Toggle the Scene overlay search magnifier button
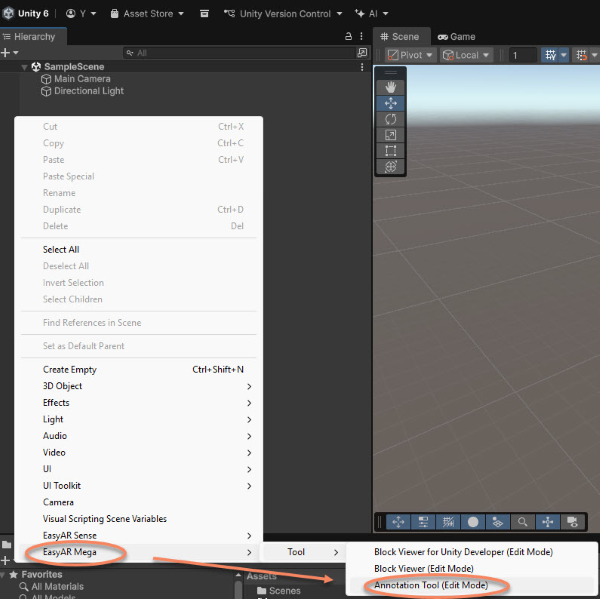Viewport: 600px width, 599px height. tap(522, 522)
